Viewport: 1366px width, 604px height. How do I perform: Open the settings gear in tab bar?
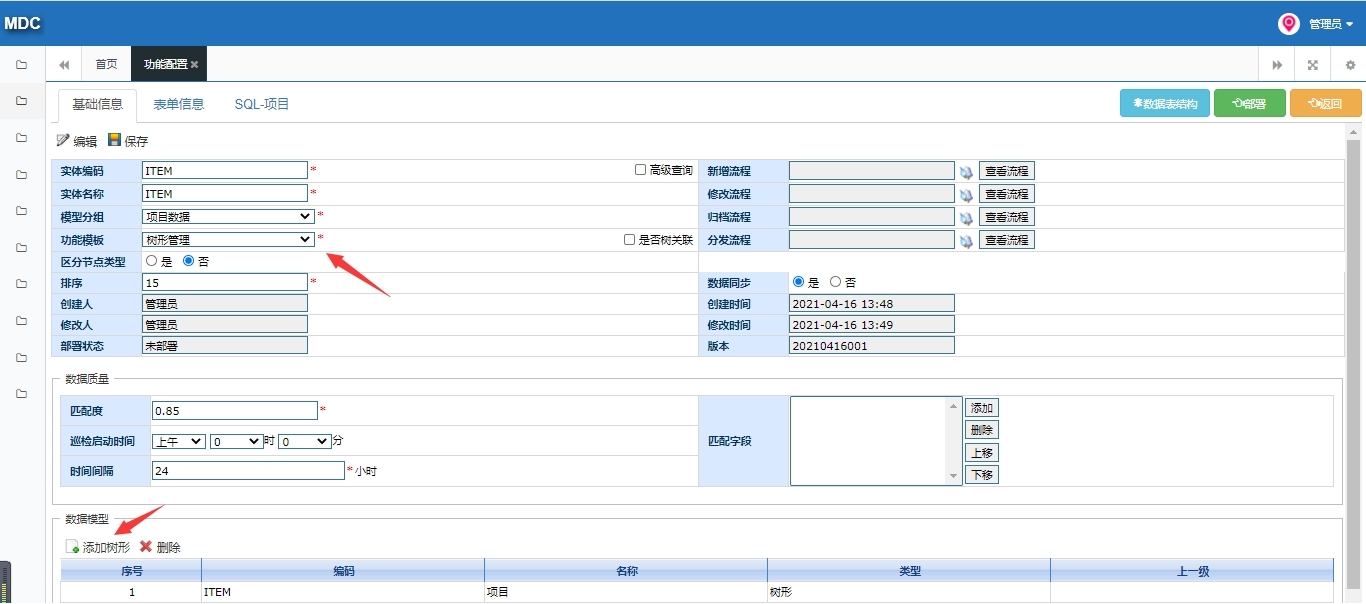(1350, 65)
